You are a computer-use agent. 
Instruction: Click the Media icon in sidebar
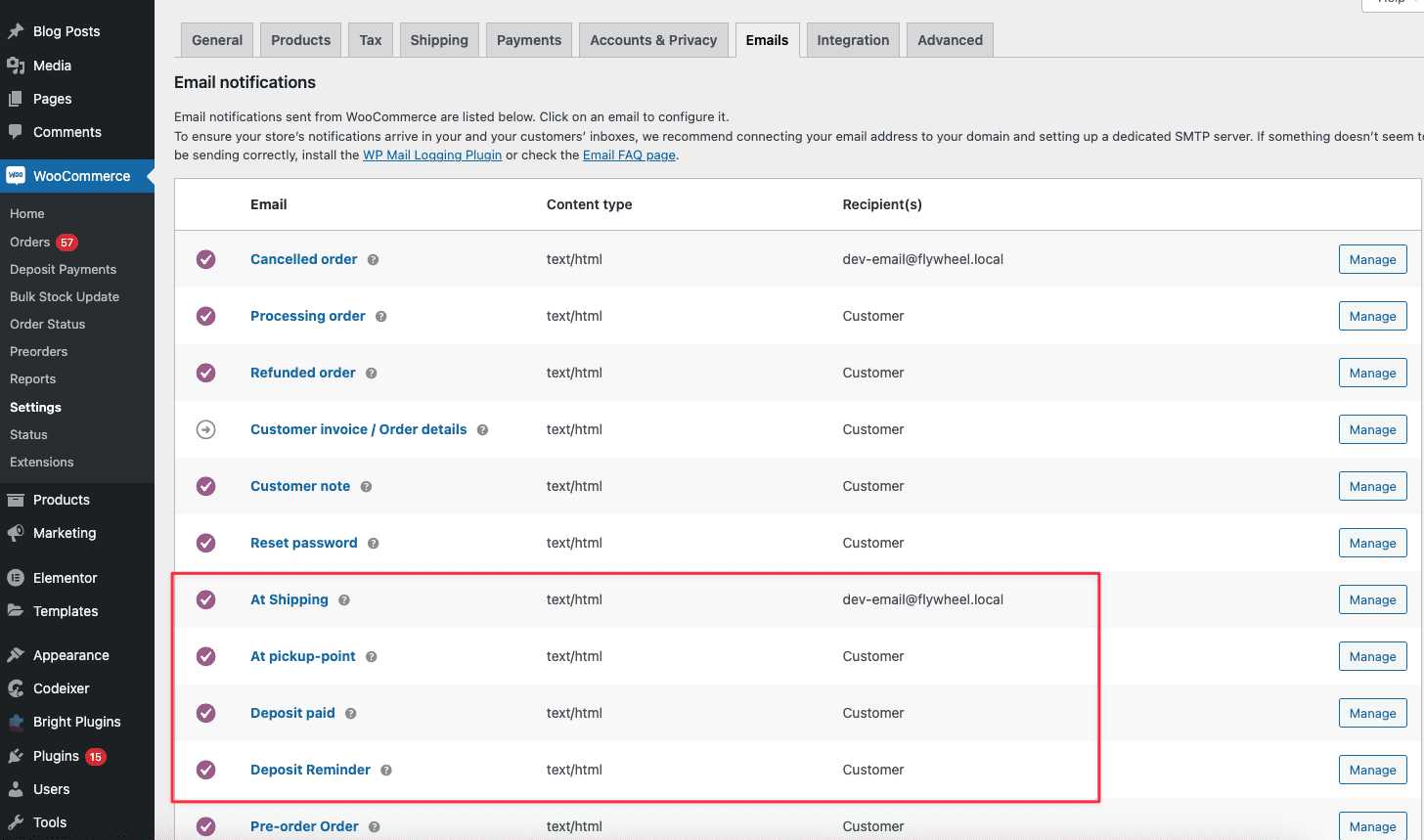coord(16,66)
